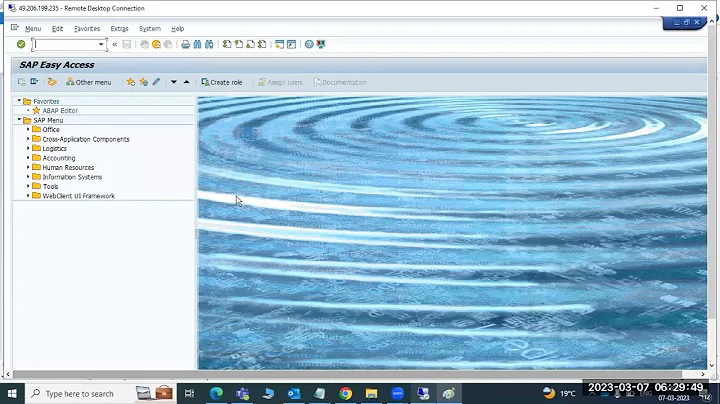Select the Accounting tree label
This screenshot has height=404, width=720.
click(x=59, y=158)
